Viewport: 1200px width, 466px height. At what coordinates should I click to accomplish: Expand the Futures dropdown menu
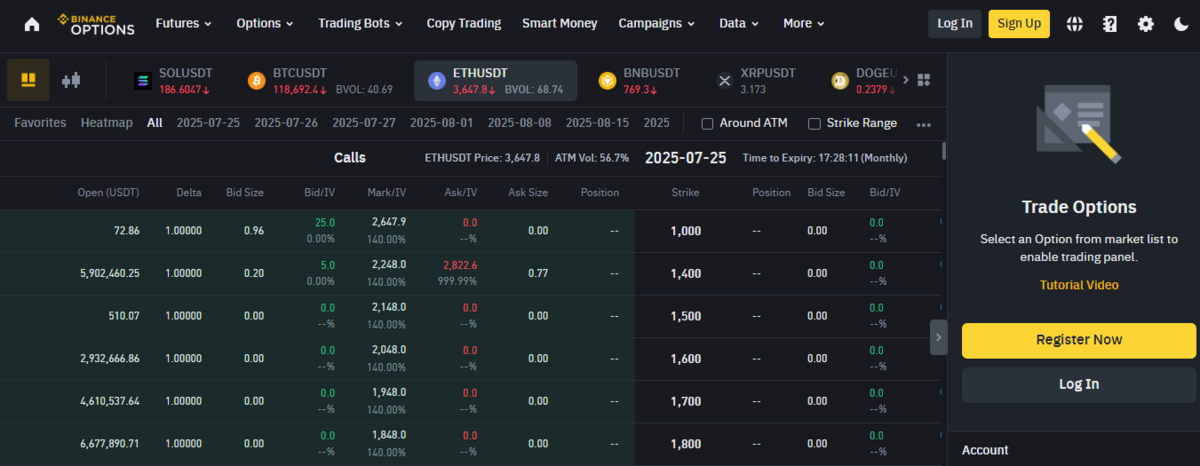[x=184, y=23]
